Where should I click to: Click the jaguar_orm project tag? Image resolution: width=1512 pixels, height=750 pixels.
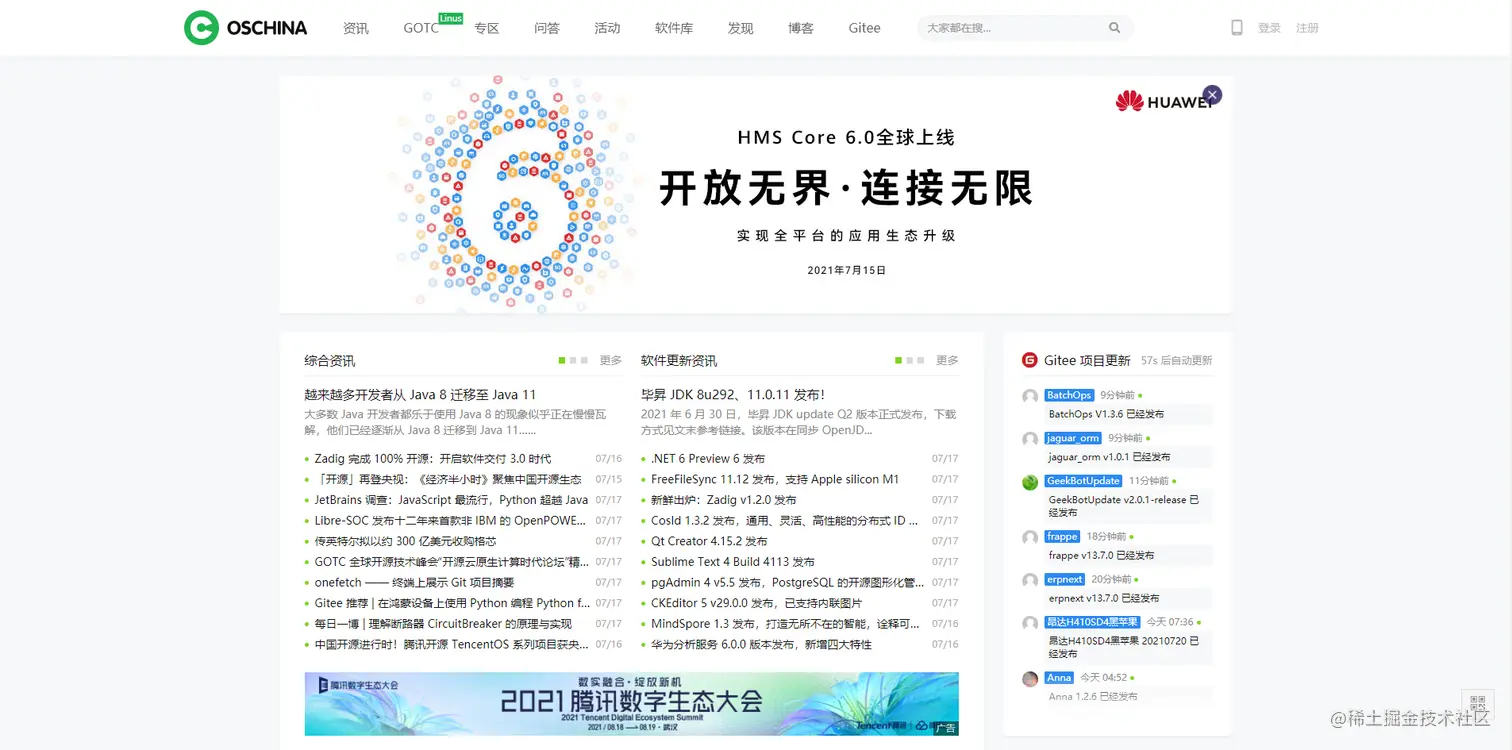tap(1073, 438)
